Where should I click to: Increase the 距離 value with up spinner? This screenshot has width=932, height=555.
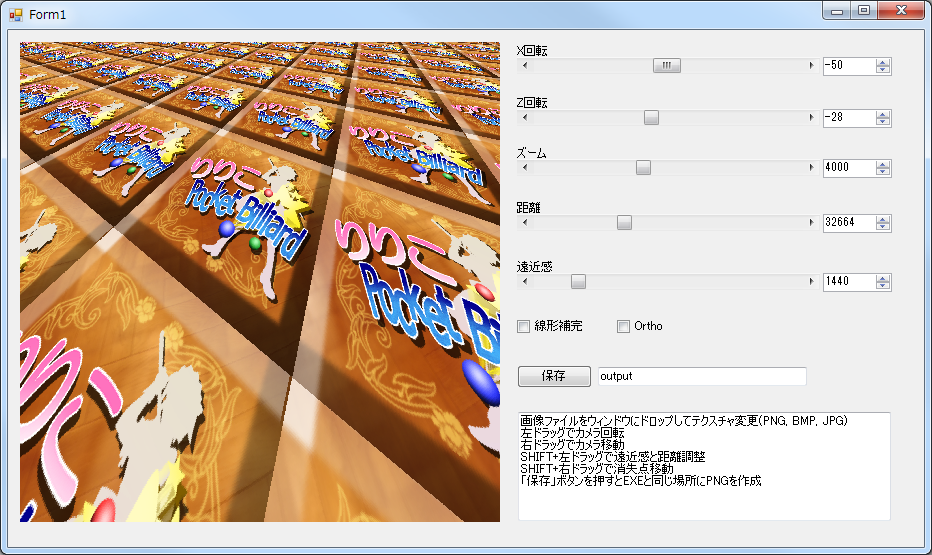pos(883,219)
